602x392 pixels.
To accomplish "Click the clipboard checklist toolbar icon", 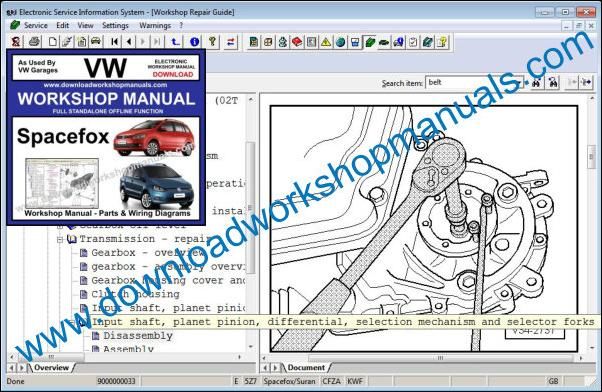I will [413, 42].
